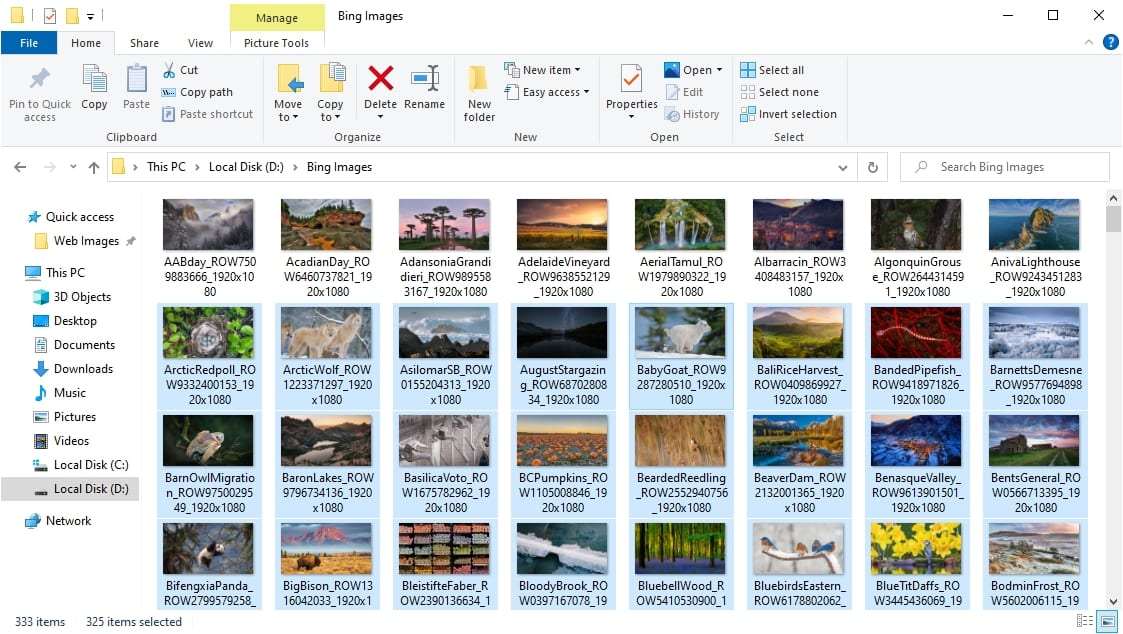Switch to the View tab
The width and height of the screenshot is (1123, 634).
(199, 43)
